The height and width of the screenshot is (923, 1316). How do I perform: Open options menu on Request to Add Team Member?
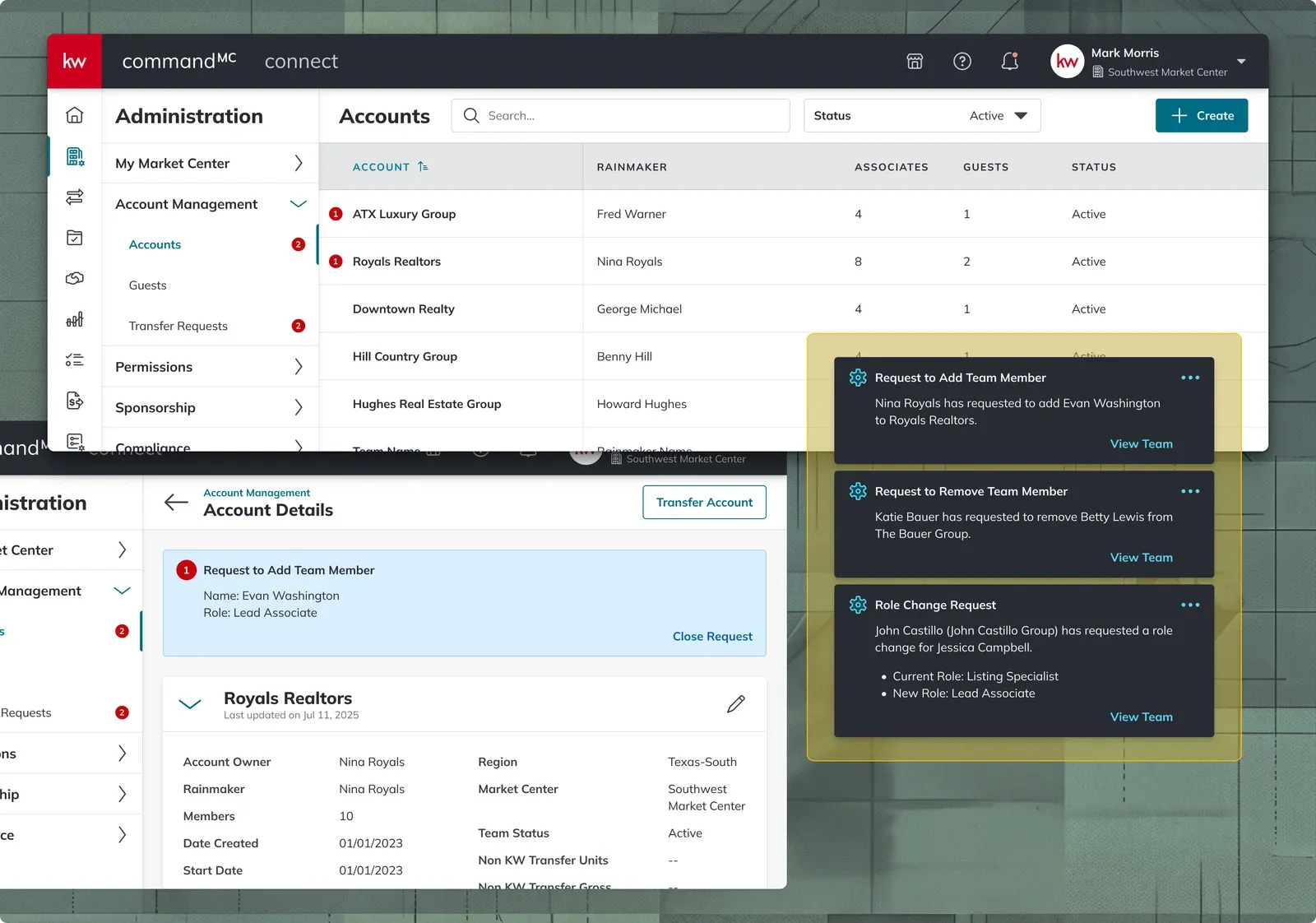tap(1190, 378)
